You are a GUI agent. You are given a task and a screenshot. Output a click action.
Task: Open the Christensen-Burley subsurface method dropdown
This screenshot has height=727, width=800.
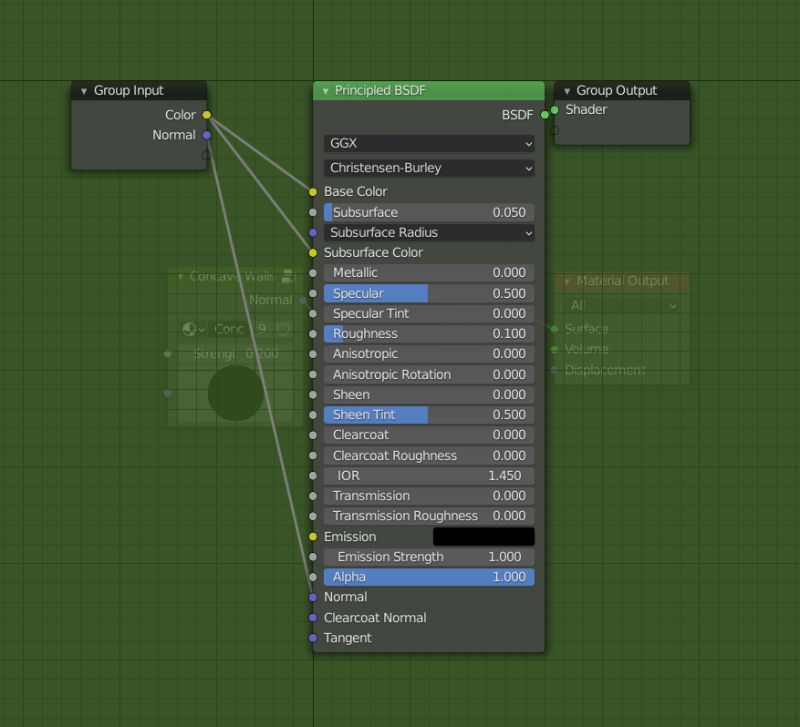pyautogui.click(x=428, y=167)
